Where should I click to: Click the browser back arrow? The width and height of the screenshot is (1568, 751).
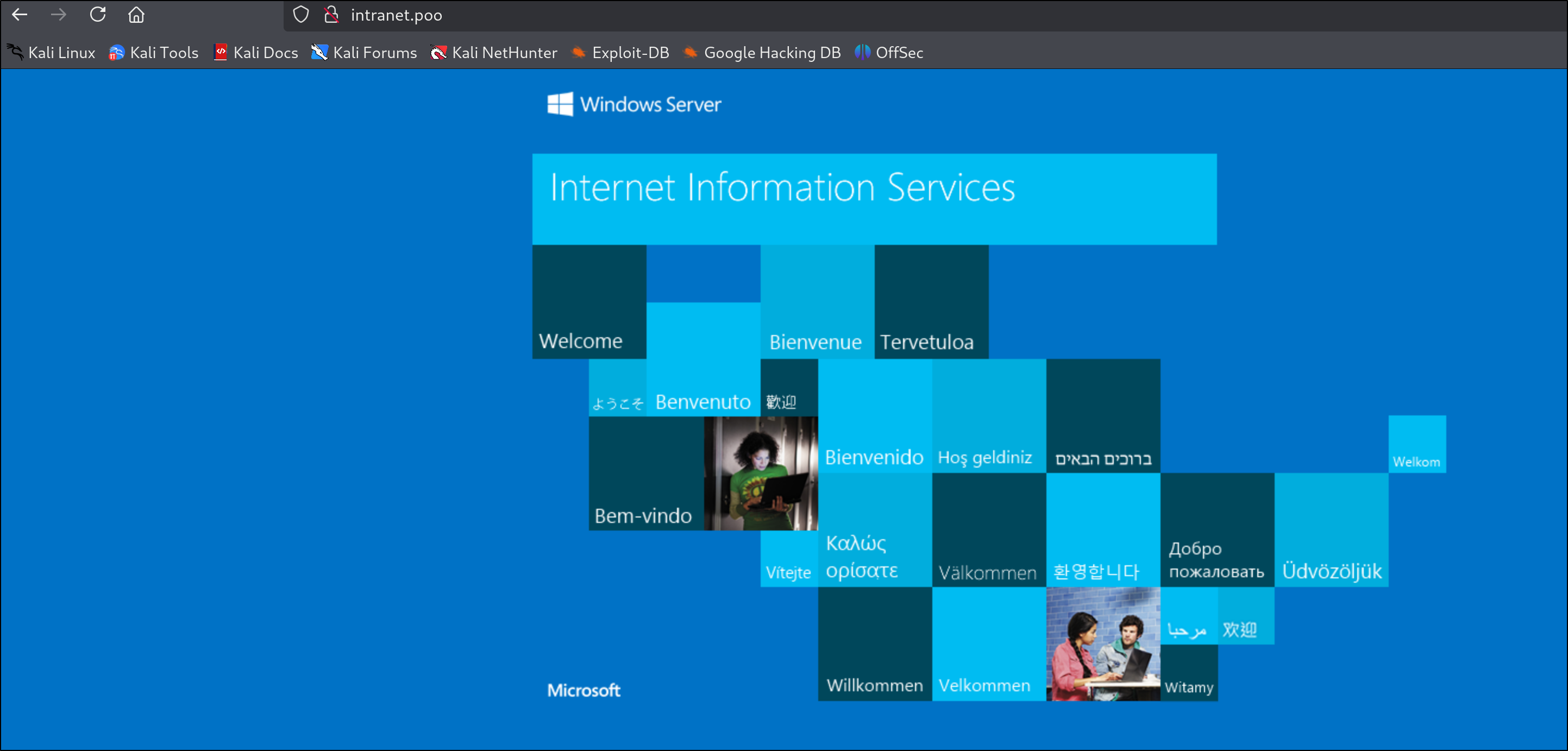click(20, 15)
